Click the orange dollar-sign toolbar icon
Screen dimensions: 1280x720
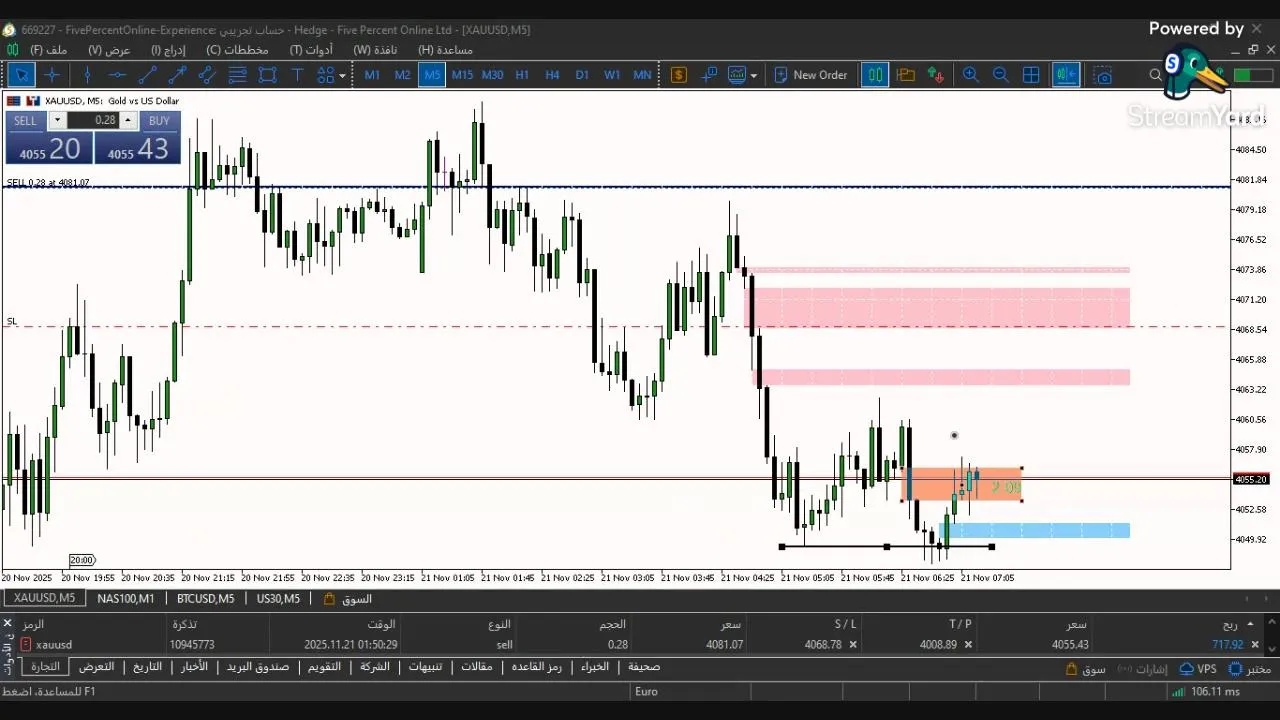pos(679,75)
